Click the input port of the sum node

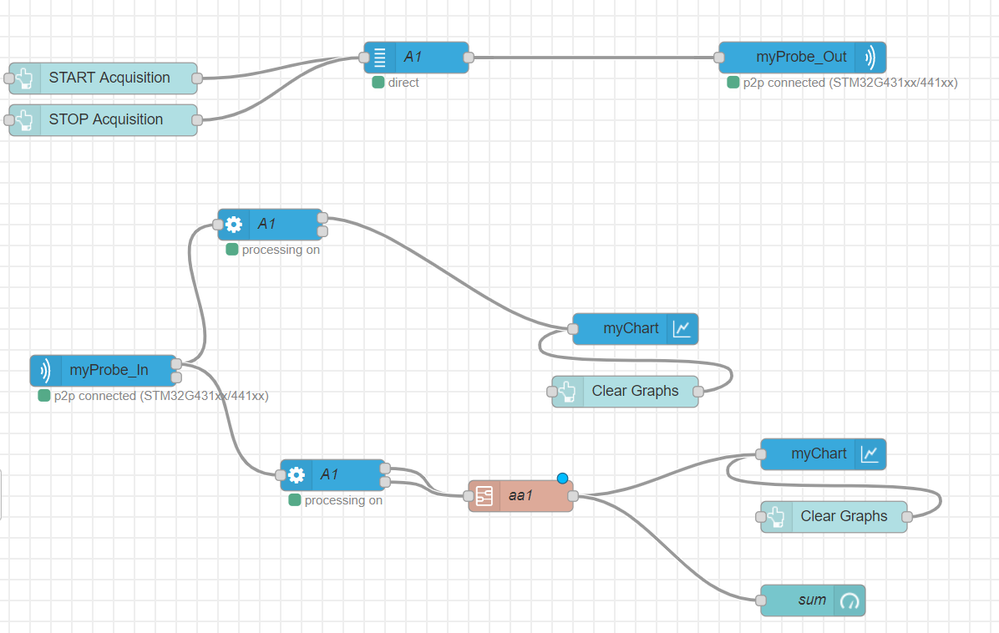pos(760,601)
